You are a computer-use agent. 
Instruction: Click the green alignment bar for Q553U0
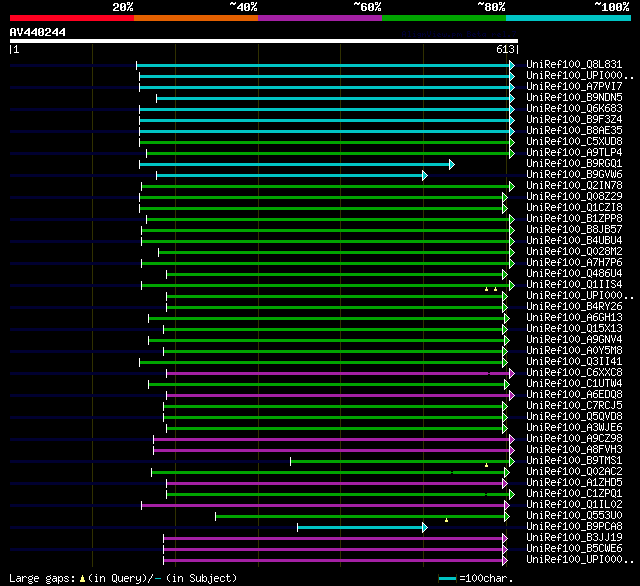pyautogui.click(x=360, y=517)
